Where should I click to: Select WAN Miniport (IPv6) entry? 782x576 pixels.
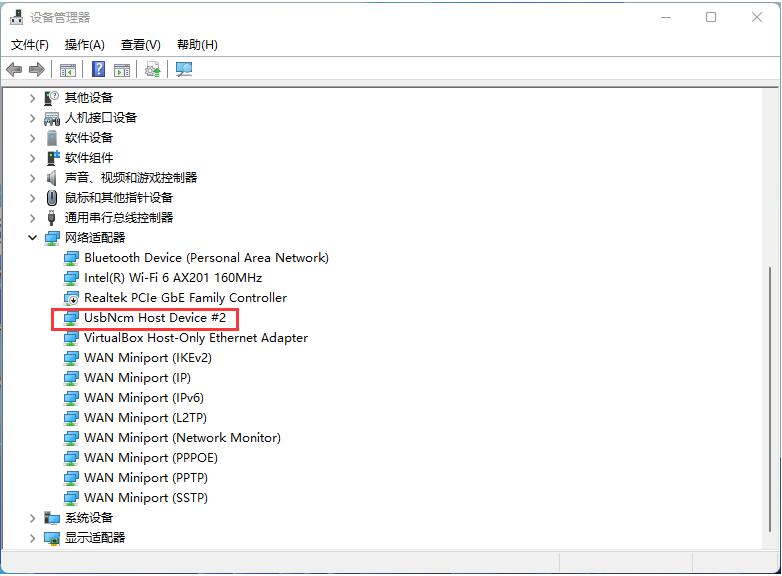click(x=144, y=397)
